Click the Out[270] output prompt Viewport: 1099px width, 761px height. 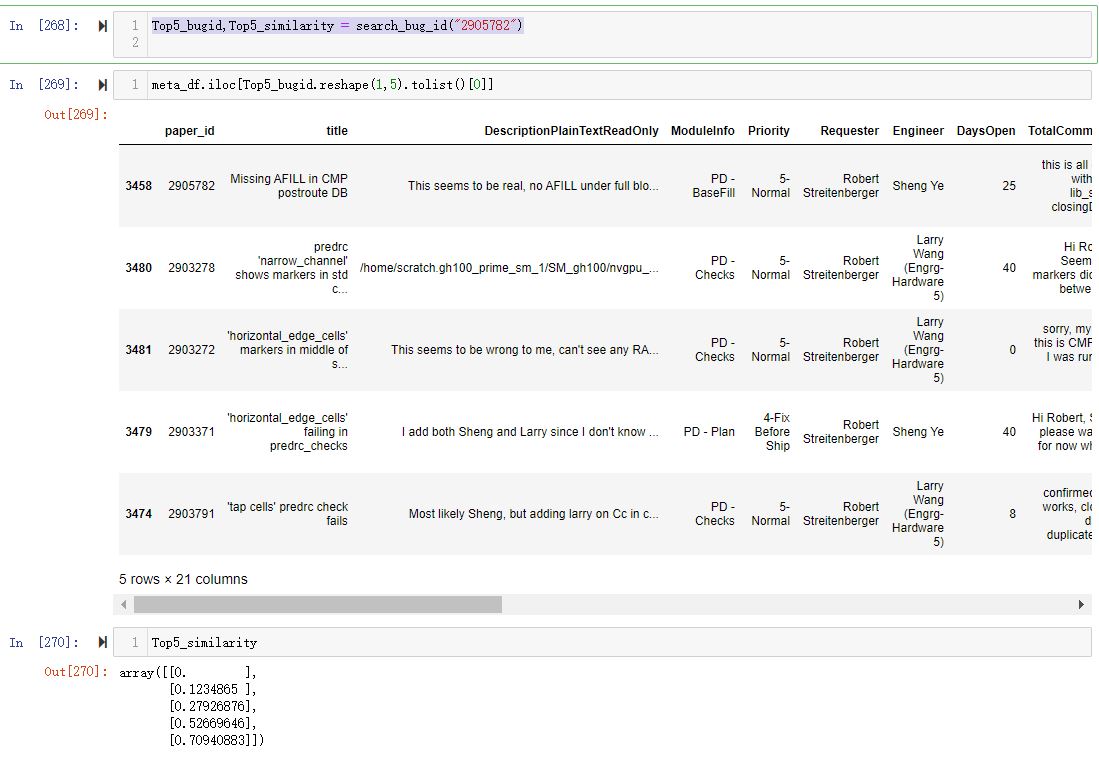click(x=76, y=672)
